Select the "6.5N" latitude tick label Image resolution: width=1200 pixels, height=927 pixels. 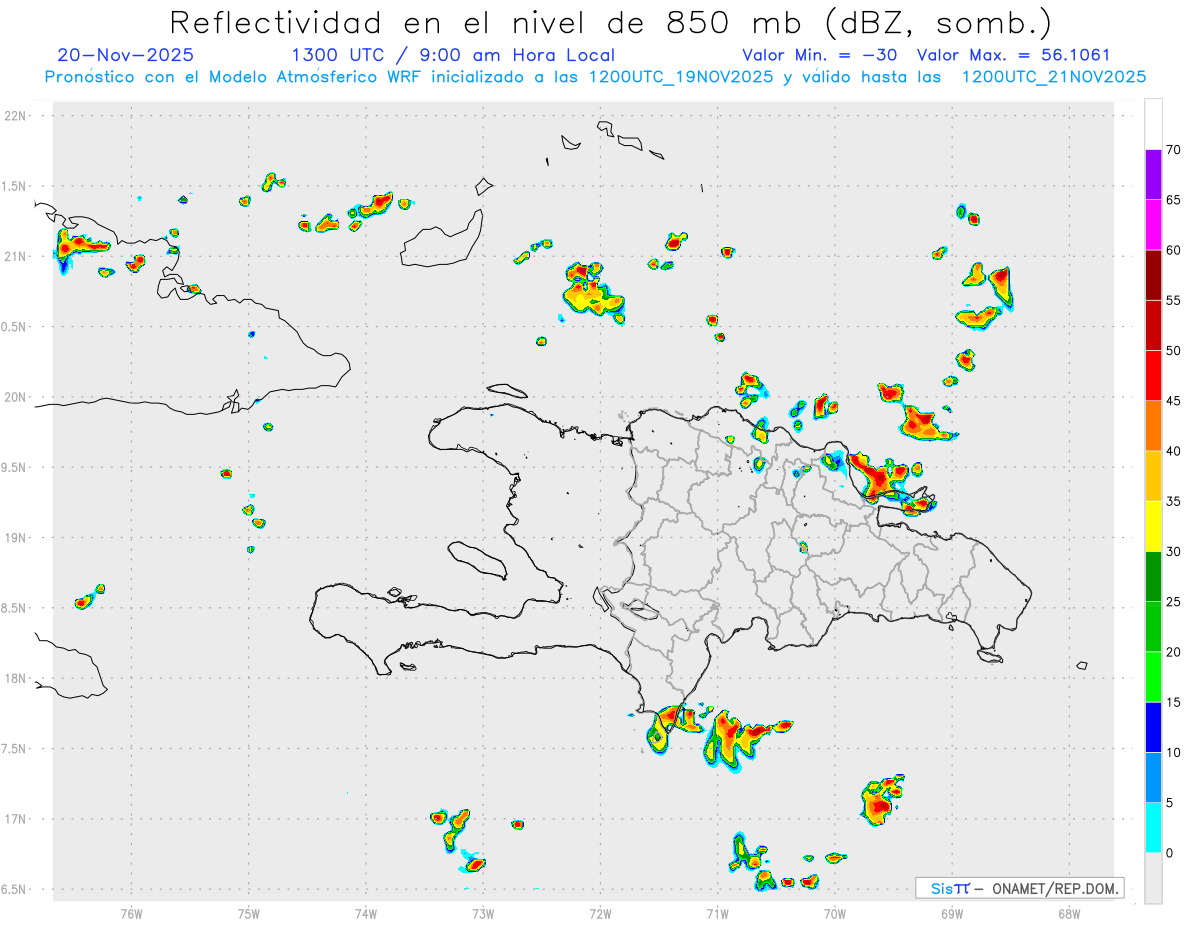pos(16,889)
